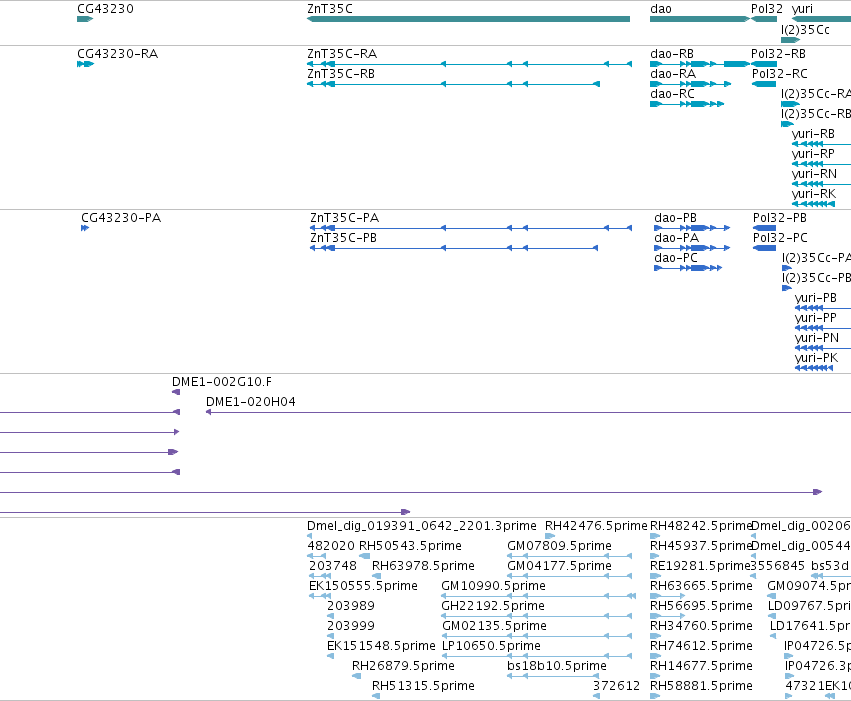The height and width of the screenshot is (701, 851).
Task: Click the RH63665.5prime EST label
Action: [x=701, y=586]
